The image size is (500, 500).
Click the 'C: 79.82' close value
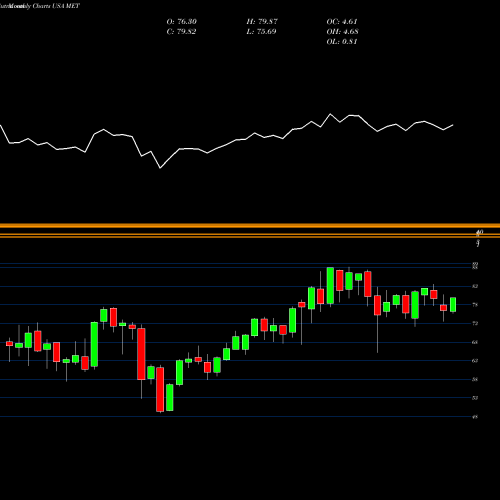(x=181, y=32)
